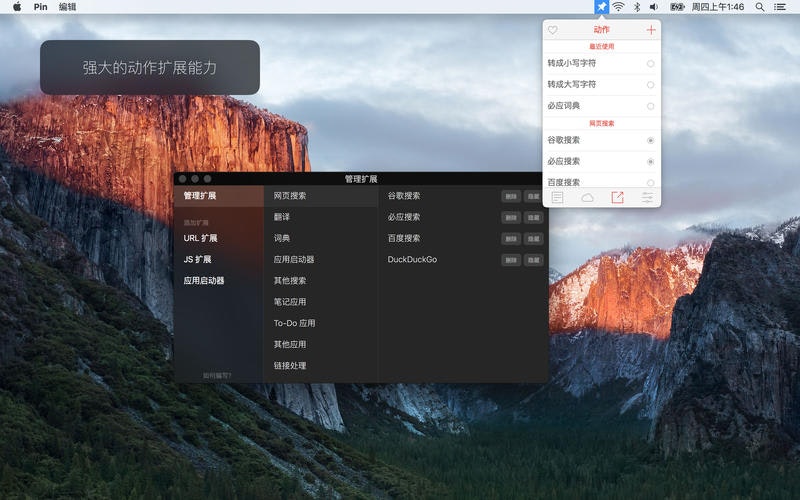Select 管理扩展 in sidebar

[x=218, y=196]
